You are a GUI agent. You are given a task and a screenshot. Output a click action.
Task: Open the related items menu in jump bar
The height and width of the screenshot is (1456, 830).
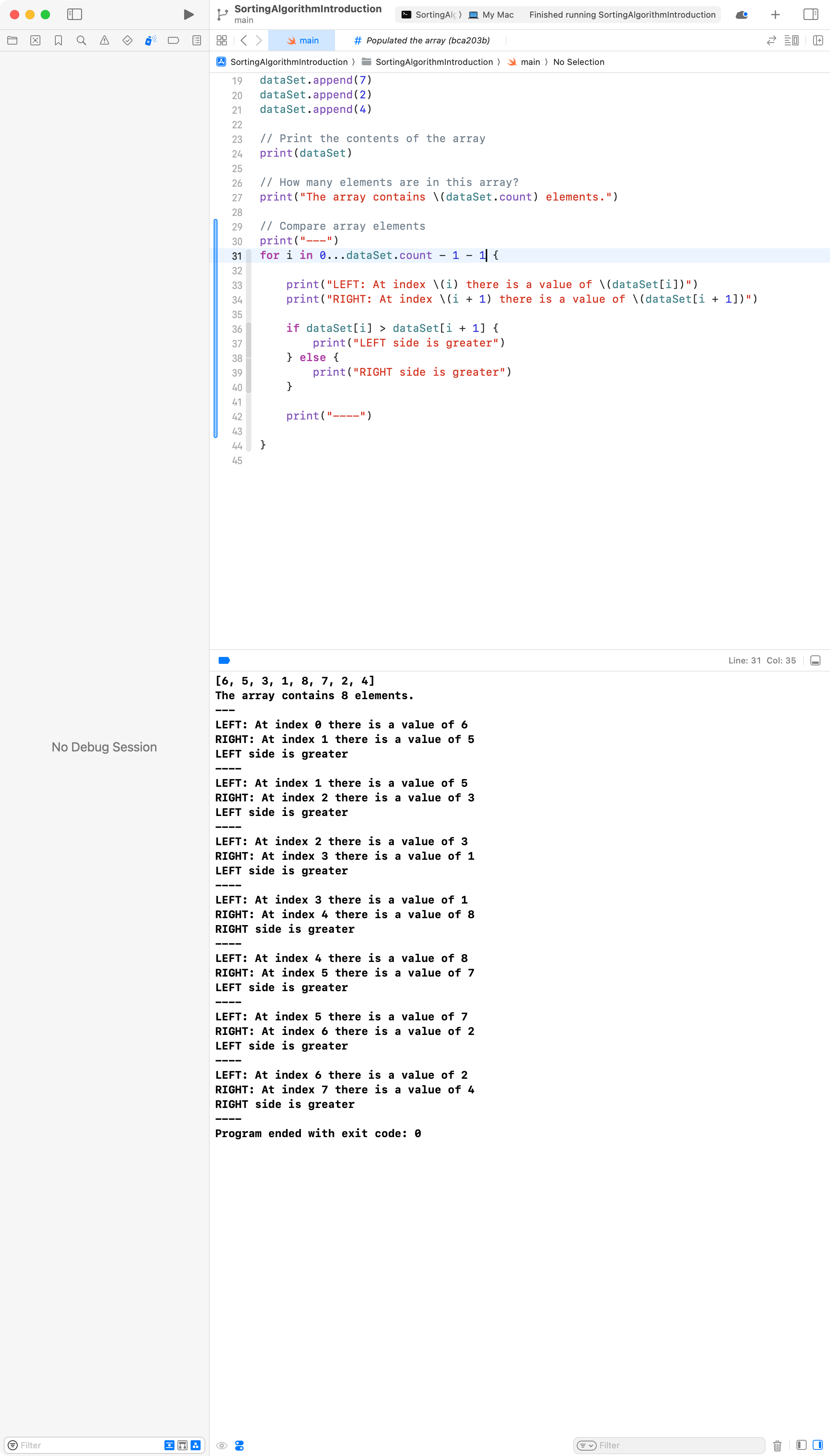(222, 40)
